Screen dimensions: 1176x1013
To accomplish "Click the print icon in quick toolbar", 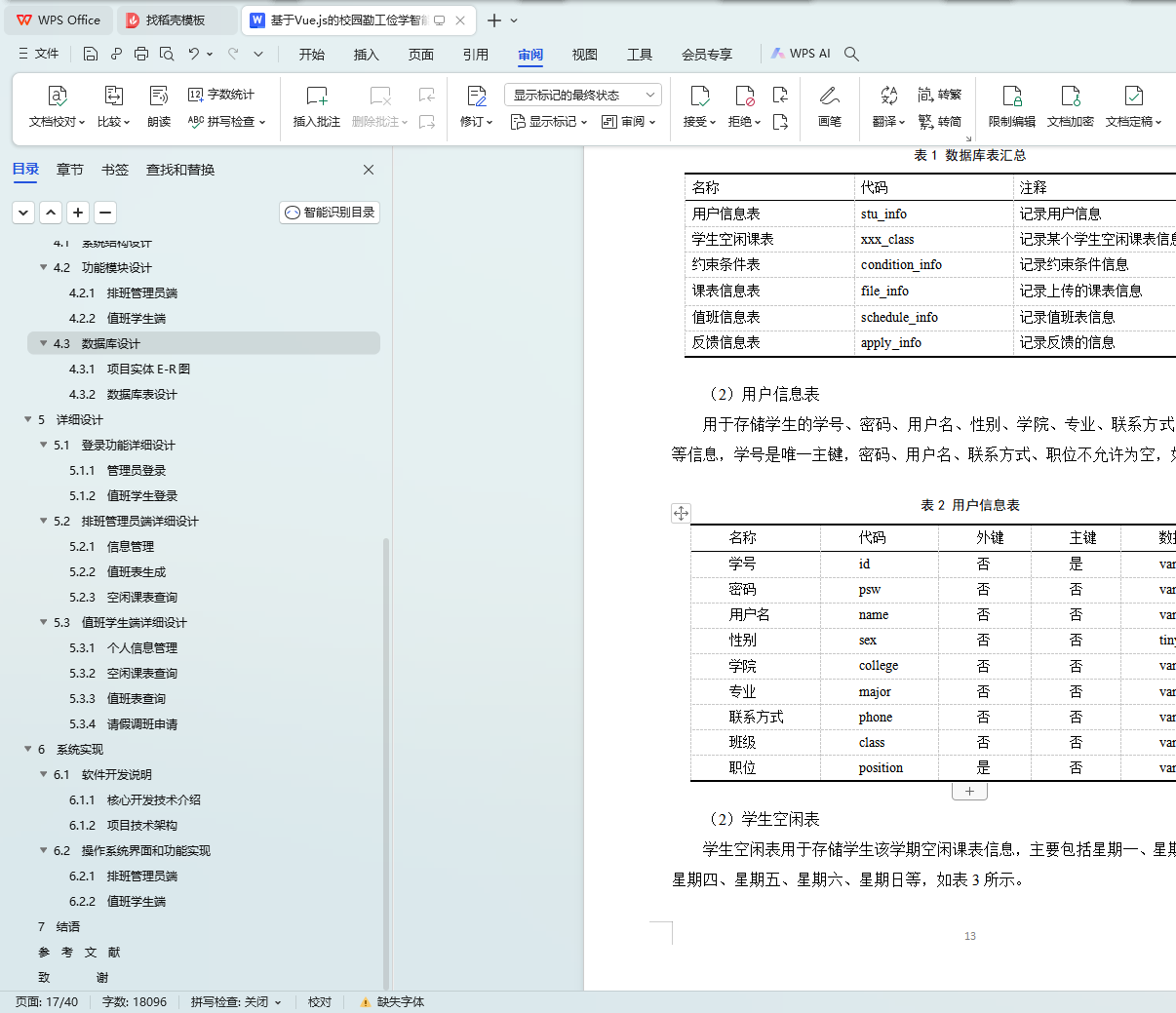I will coord(141,54).
